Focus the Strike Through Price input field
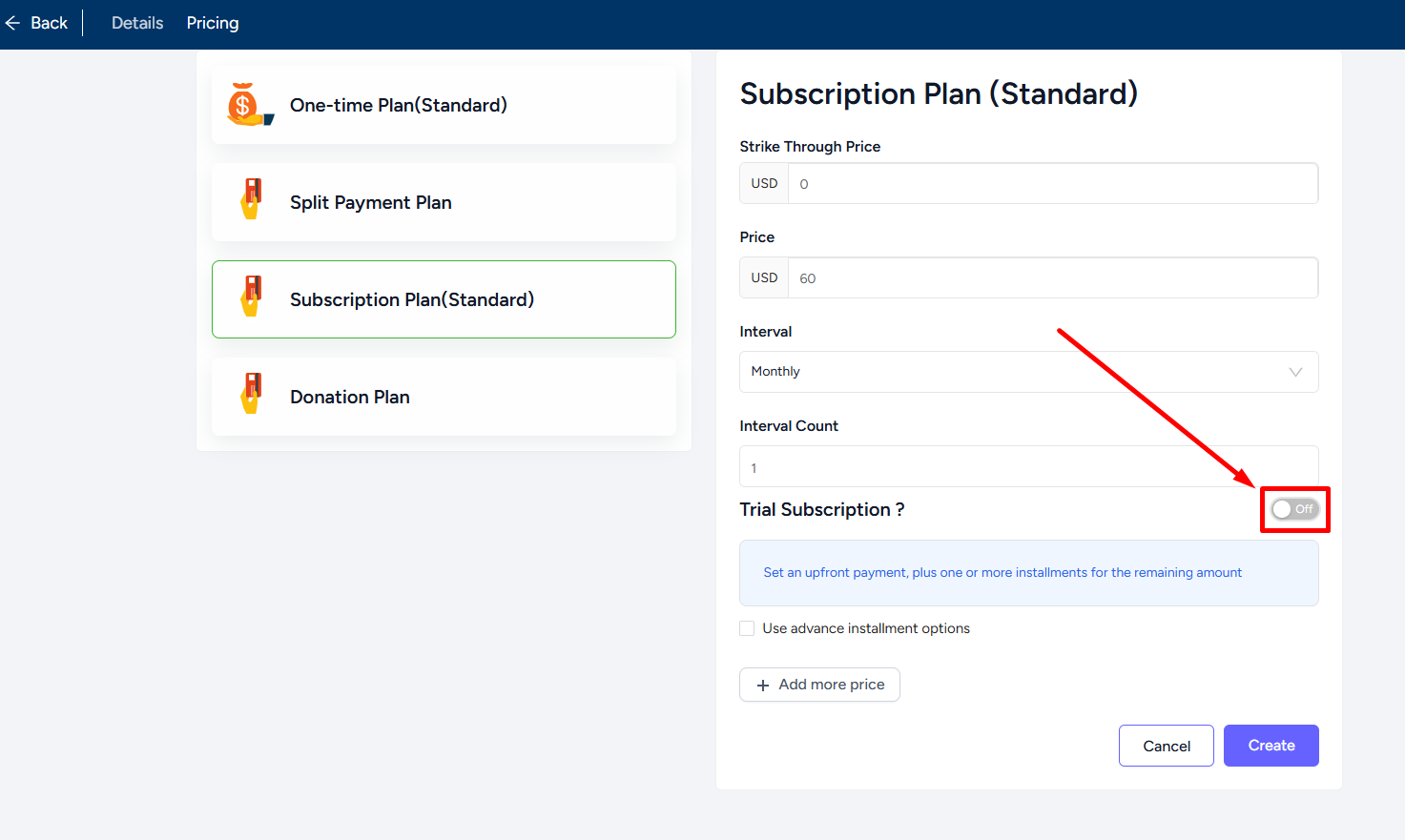 (x=1053, y=183)
